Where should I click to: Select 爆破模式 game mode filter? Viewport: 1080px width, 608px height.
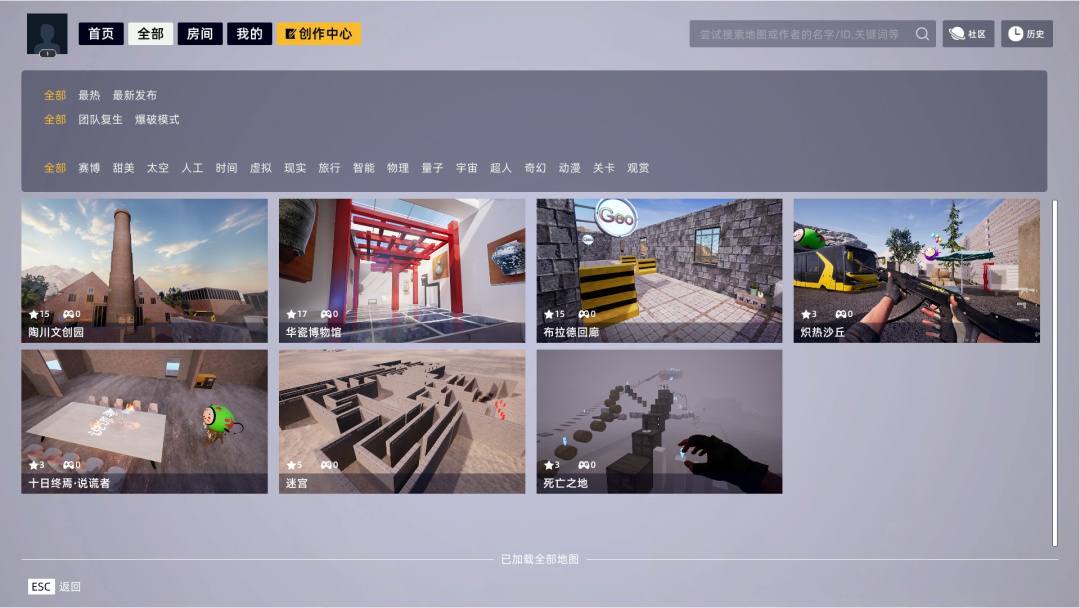tap(157, 119)
